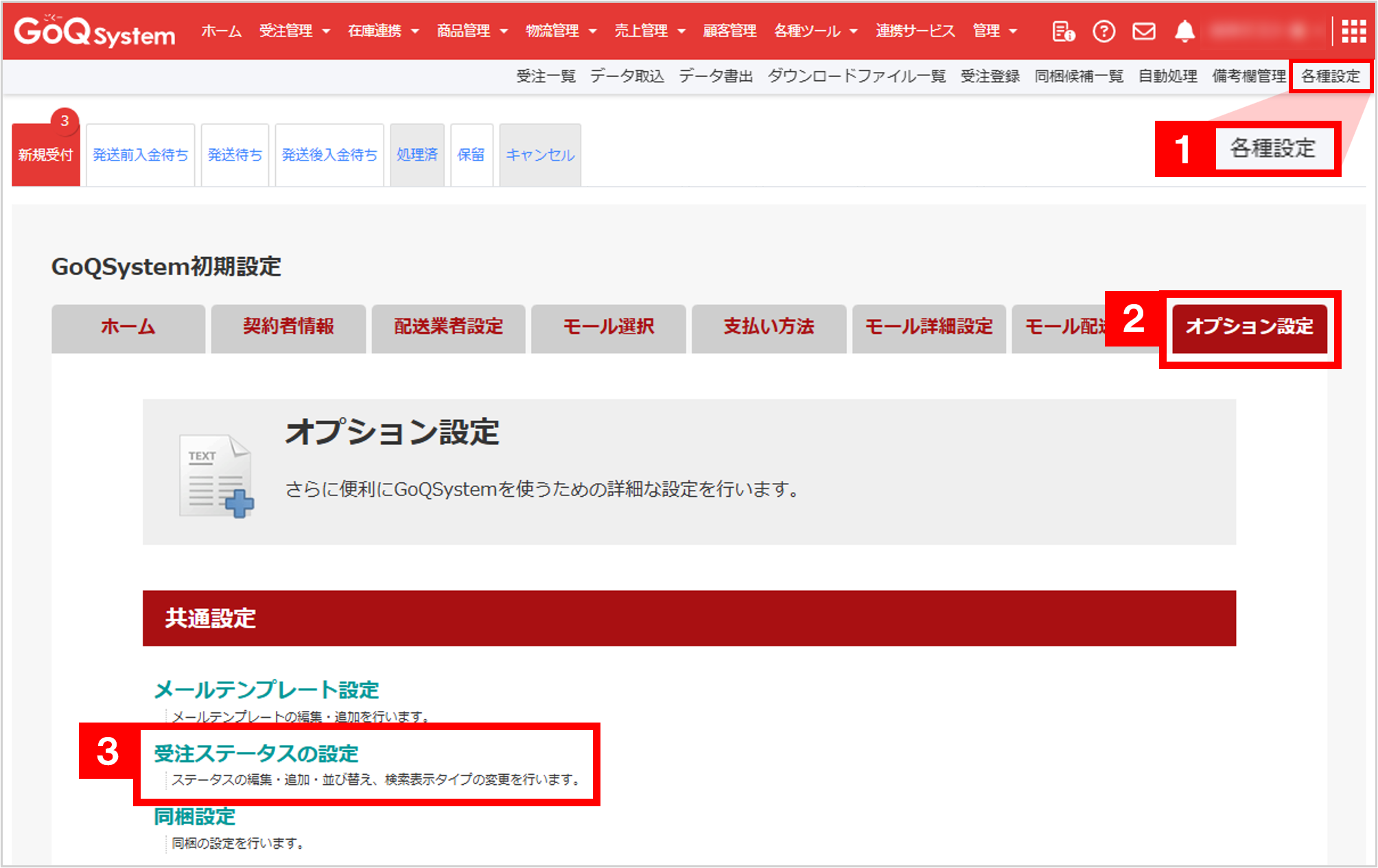1378x868 pixels.
Task: Open the app grid menu icon
Action: [x=1353, y=32]
